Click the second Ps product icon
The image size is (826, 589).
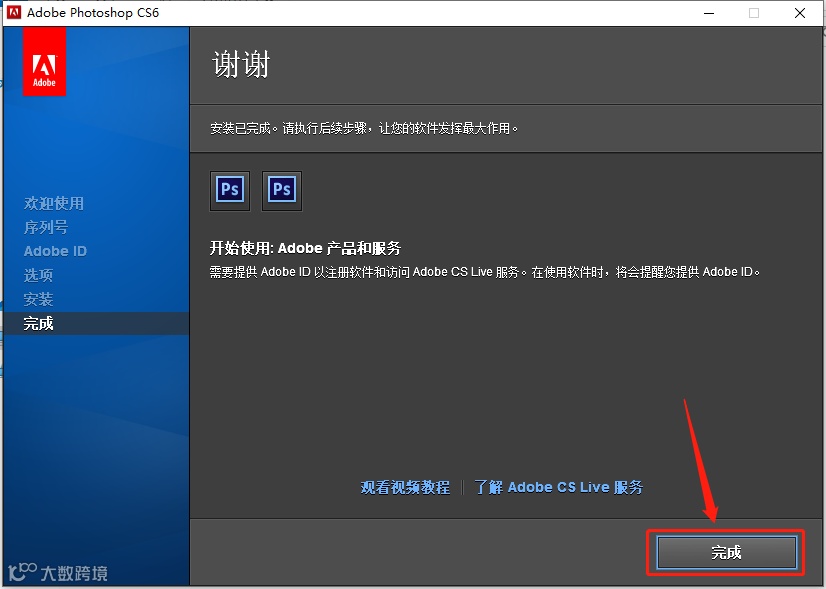[282, 191]
